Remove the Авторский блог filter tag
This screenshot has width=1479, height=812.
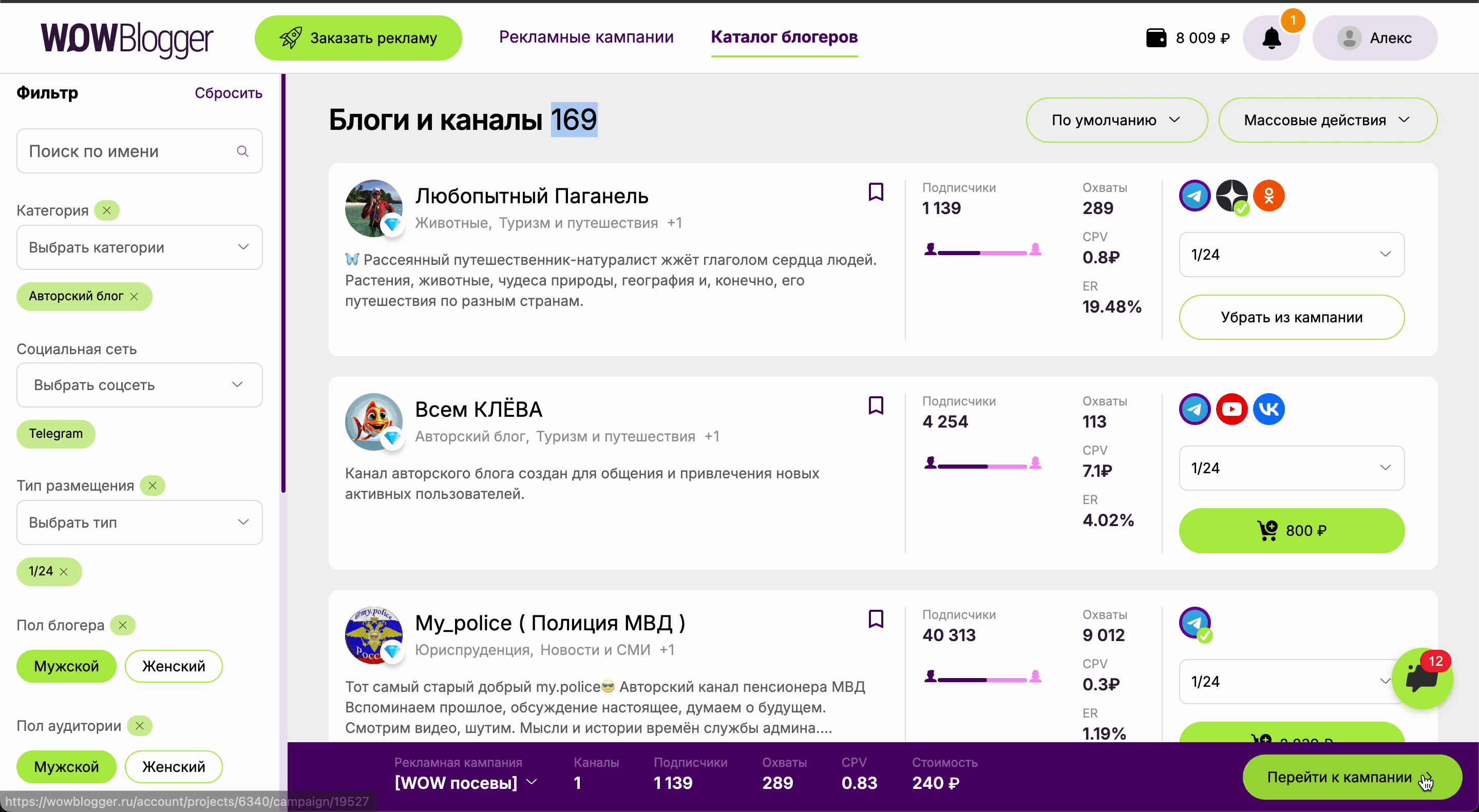[x=135, y=297]
